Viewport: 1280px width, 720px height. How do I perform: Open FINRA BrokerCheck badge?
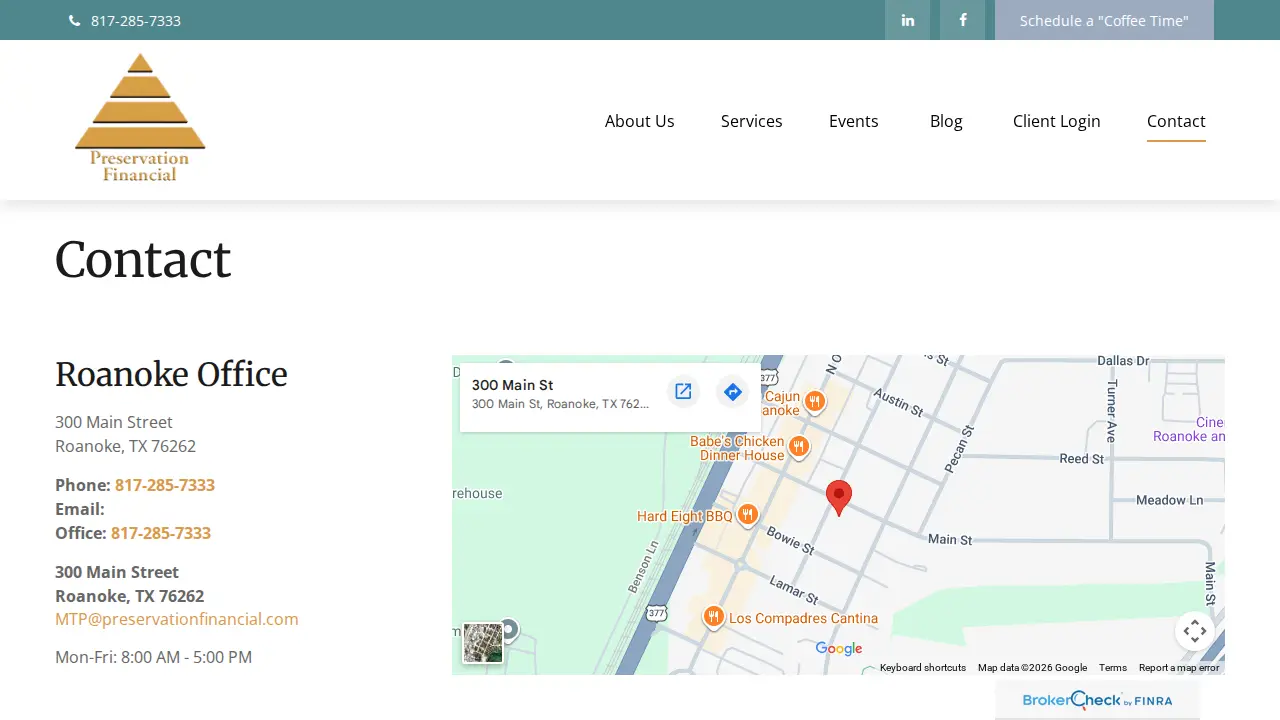pos(1097,700)
